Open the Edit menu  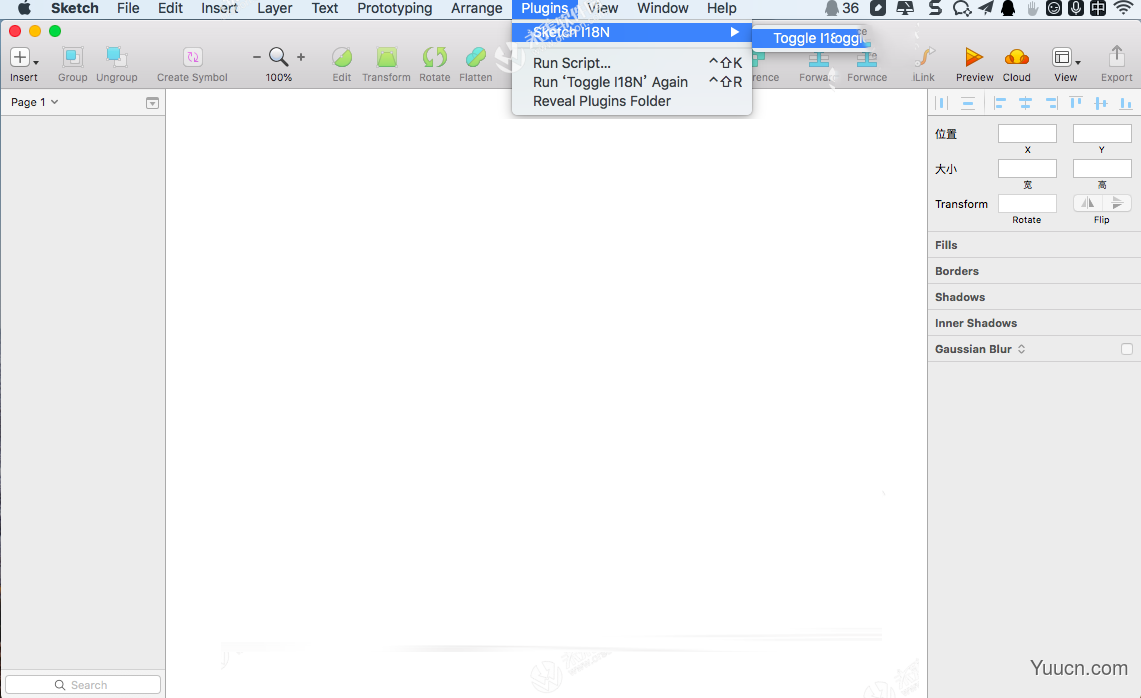[x=170, y=9]
